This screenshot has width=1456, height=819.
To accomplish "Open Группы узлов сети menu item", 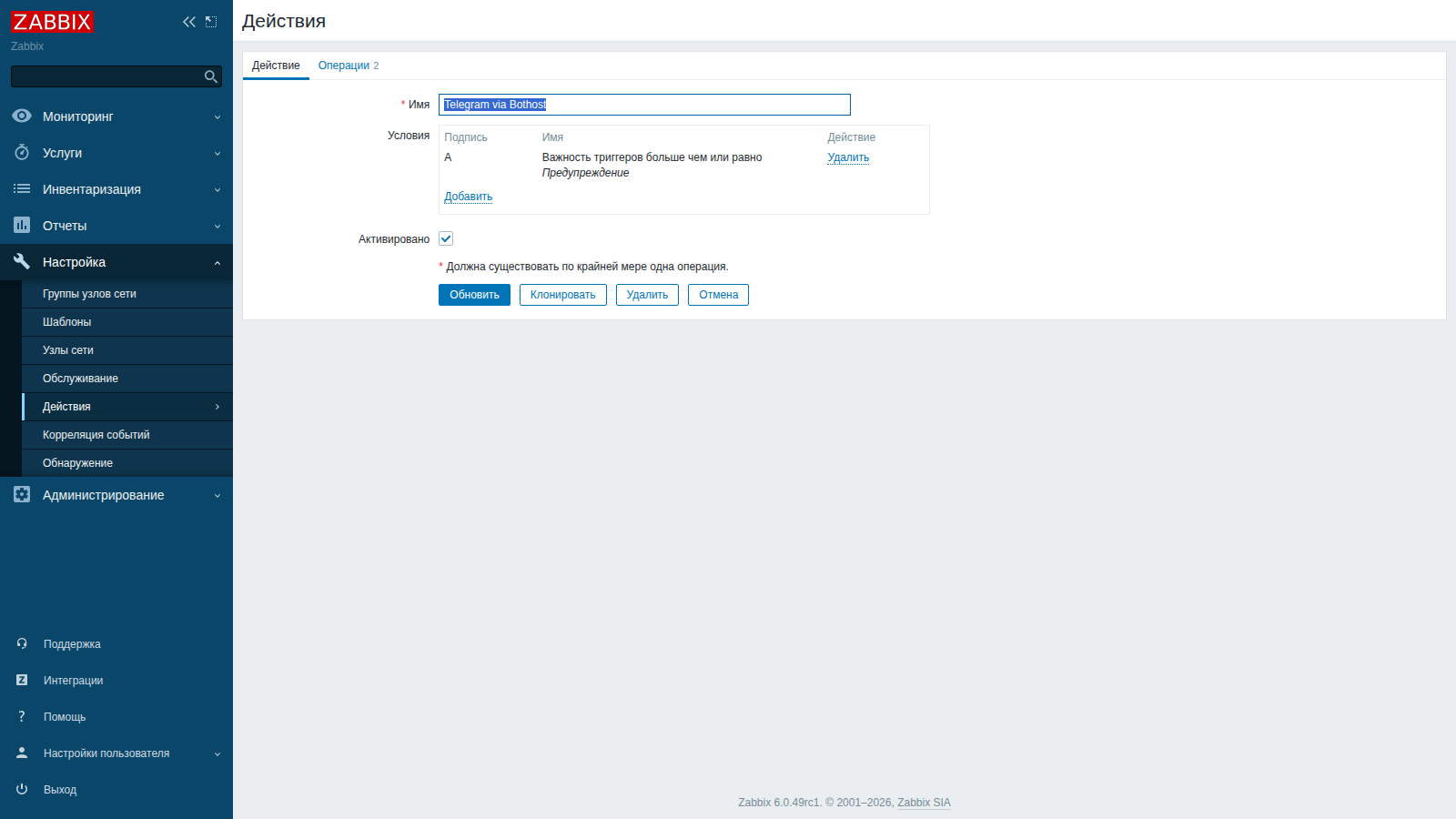I will tap(127, 294).
